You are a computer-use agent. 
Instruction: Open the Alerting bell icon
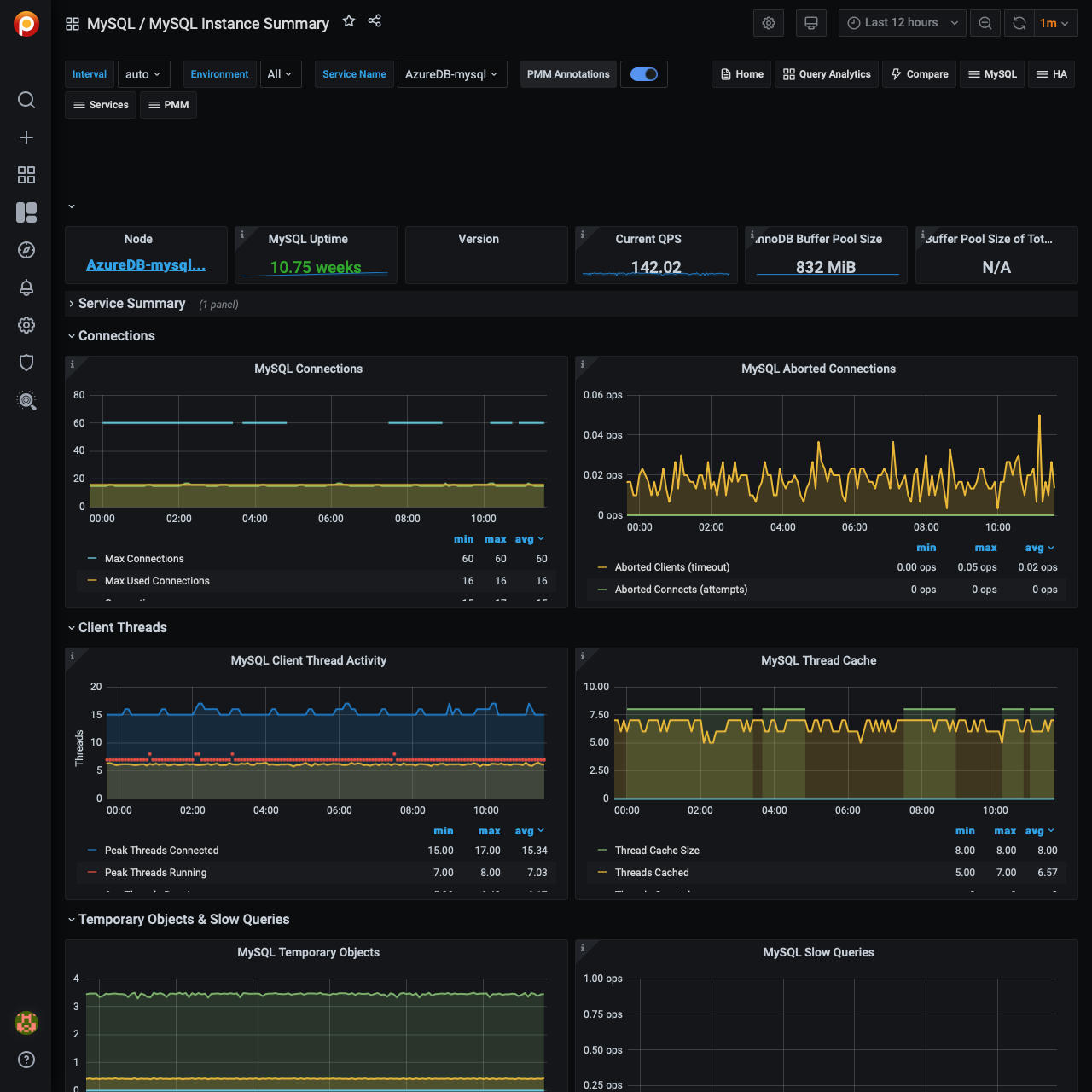(x=26, y=288)
